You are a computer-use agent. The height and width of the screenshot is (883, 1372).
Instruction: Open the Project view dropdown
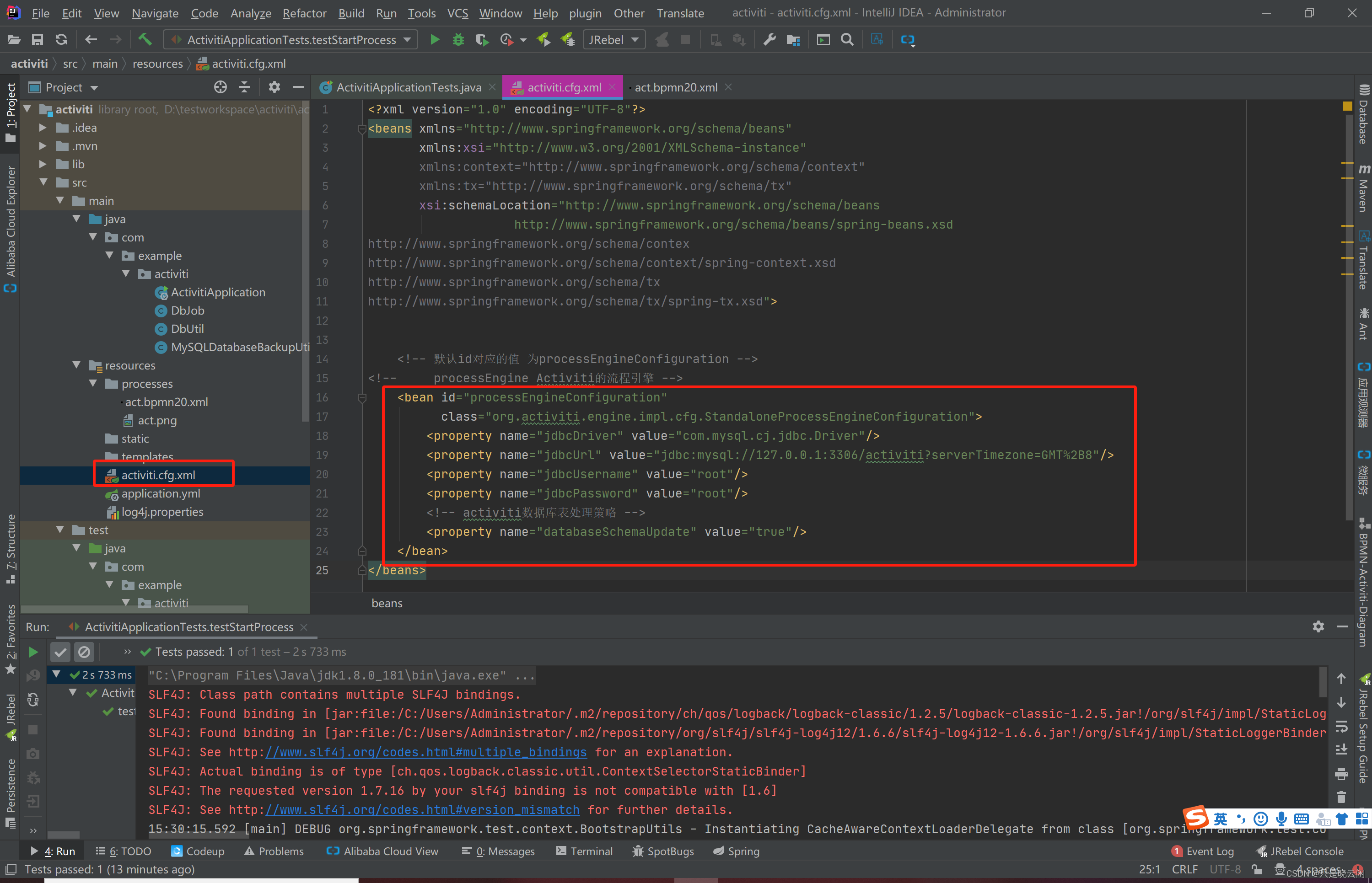64,87
